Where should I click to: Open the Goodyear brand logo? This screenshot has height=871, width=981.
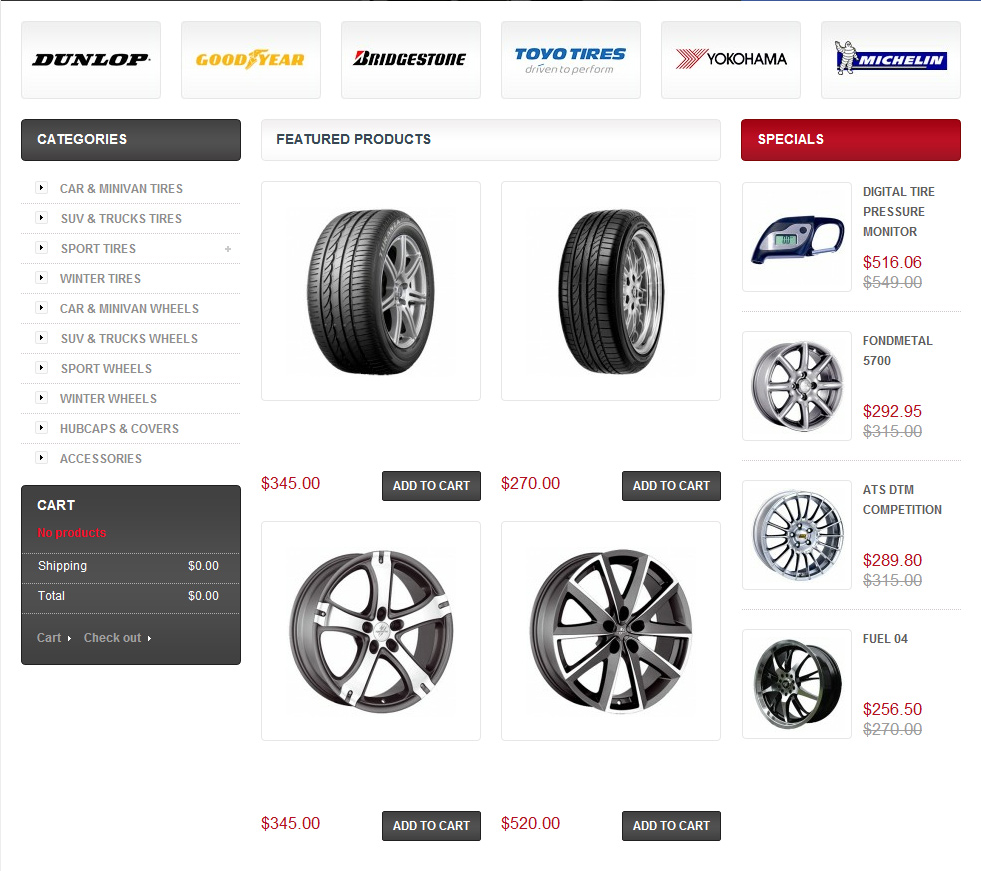250,60
